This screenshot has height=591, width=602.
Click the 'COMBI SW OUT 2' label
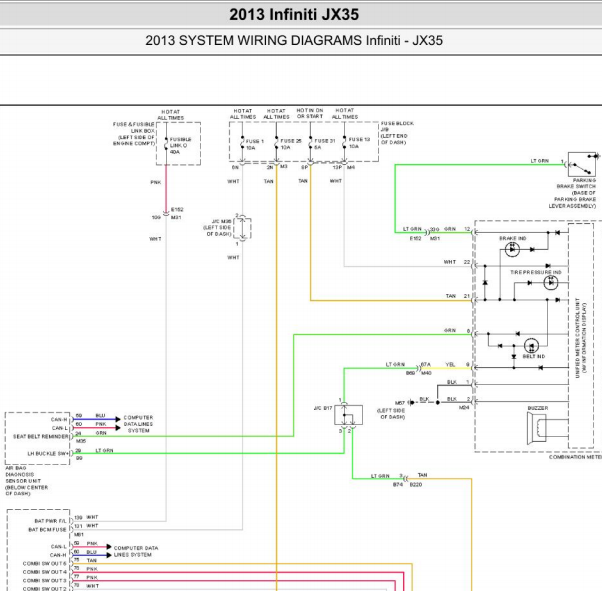45,589
